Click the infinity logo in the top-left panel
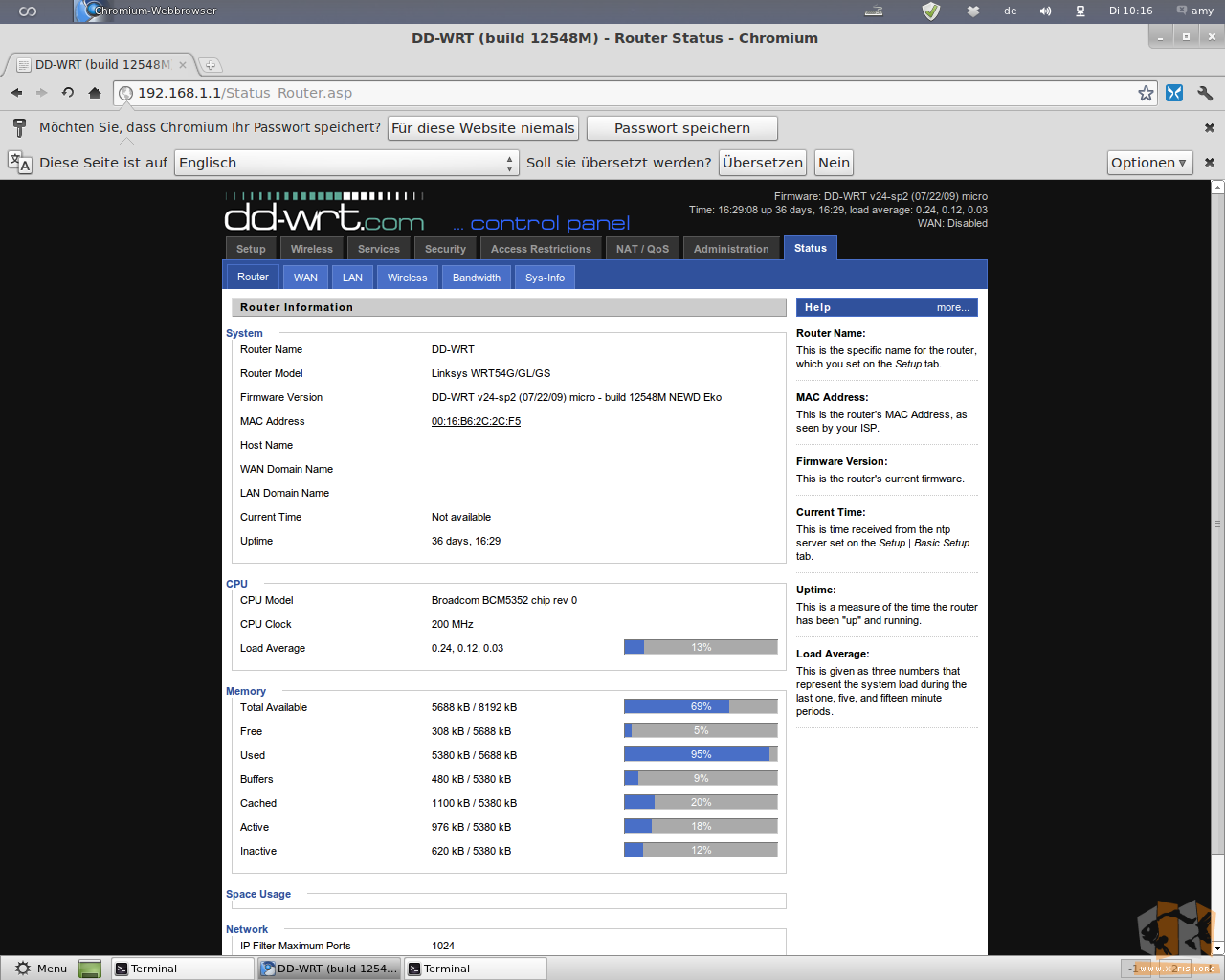 pos(28,11)
